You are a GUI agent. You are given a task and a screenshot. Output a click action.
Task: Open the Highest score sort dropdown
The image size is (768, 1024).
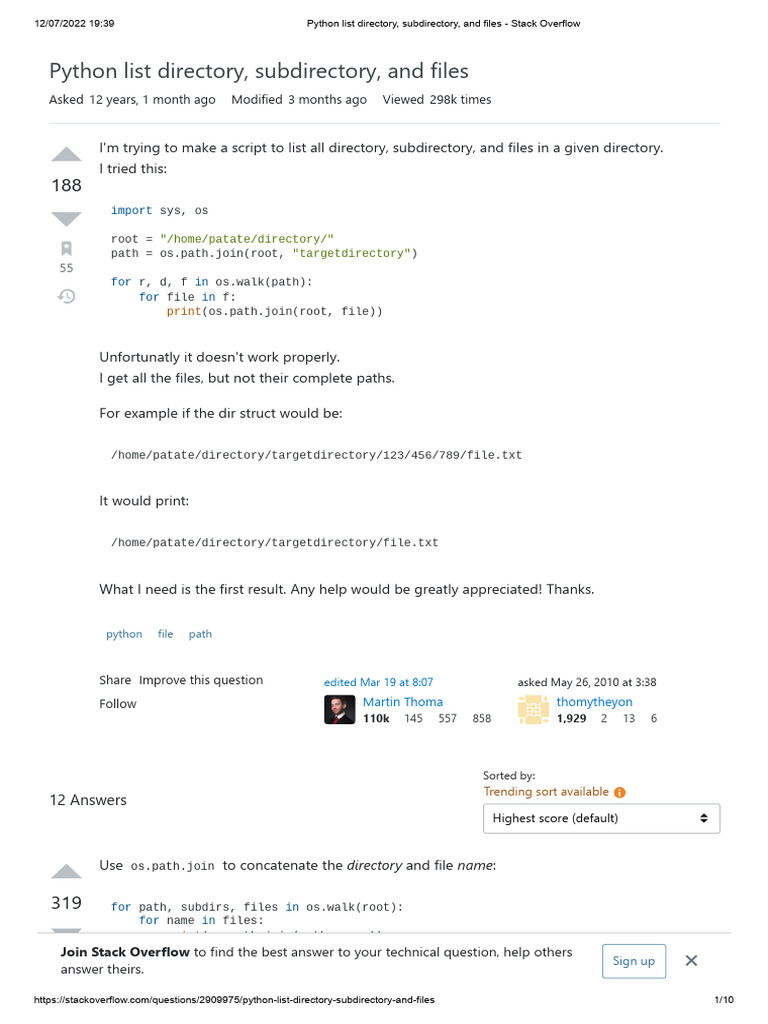tap(601, 818)
